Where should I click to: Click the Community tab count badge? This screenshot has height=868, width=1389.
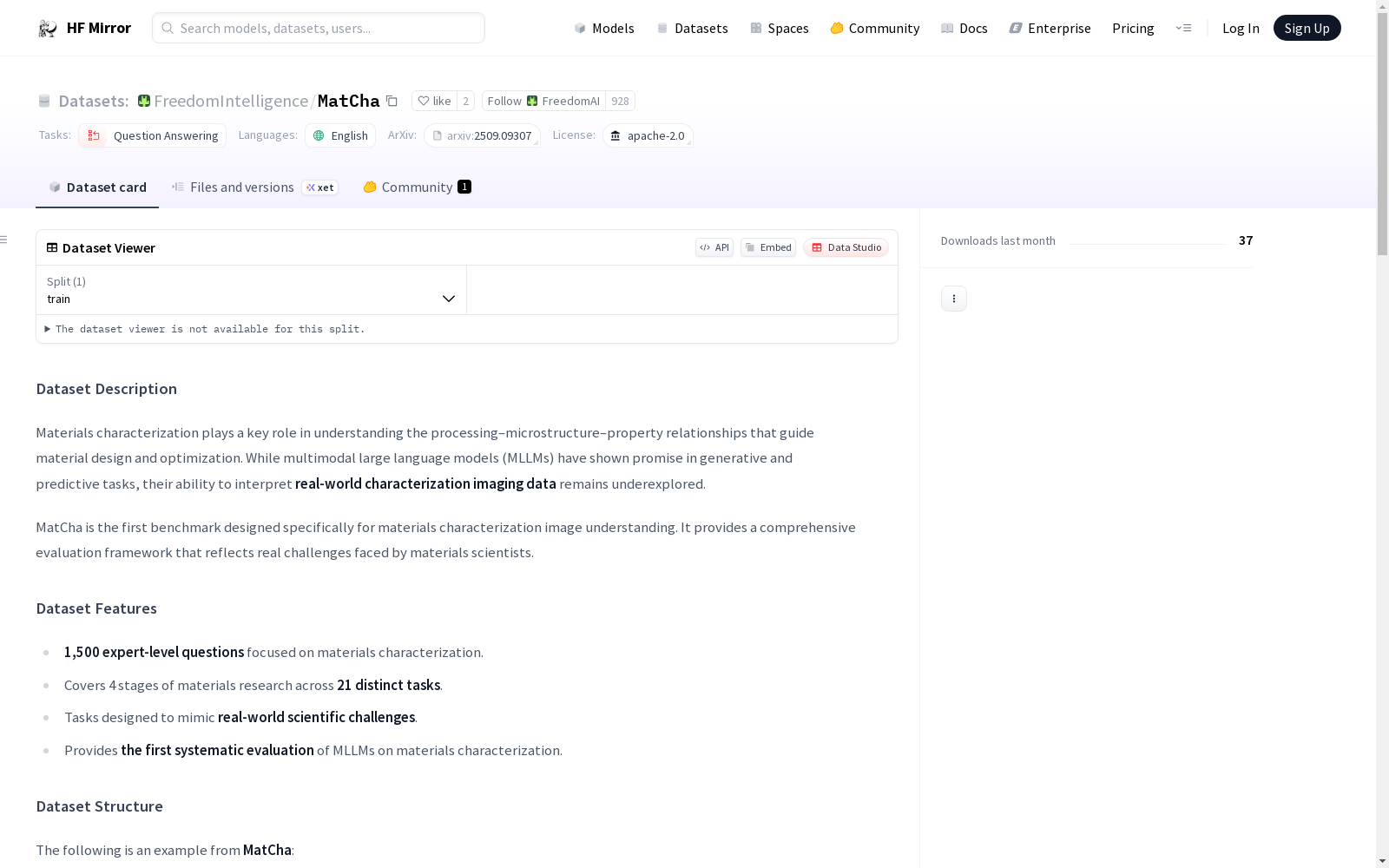point(464,187)
